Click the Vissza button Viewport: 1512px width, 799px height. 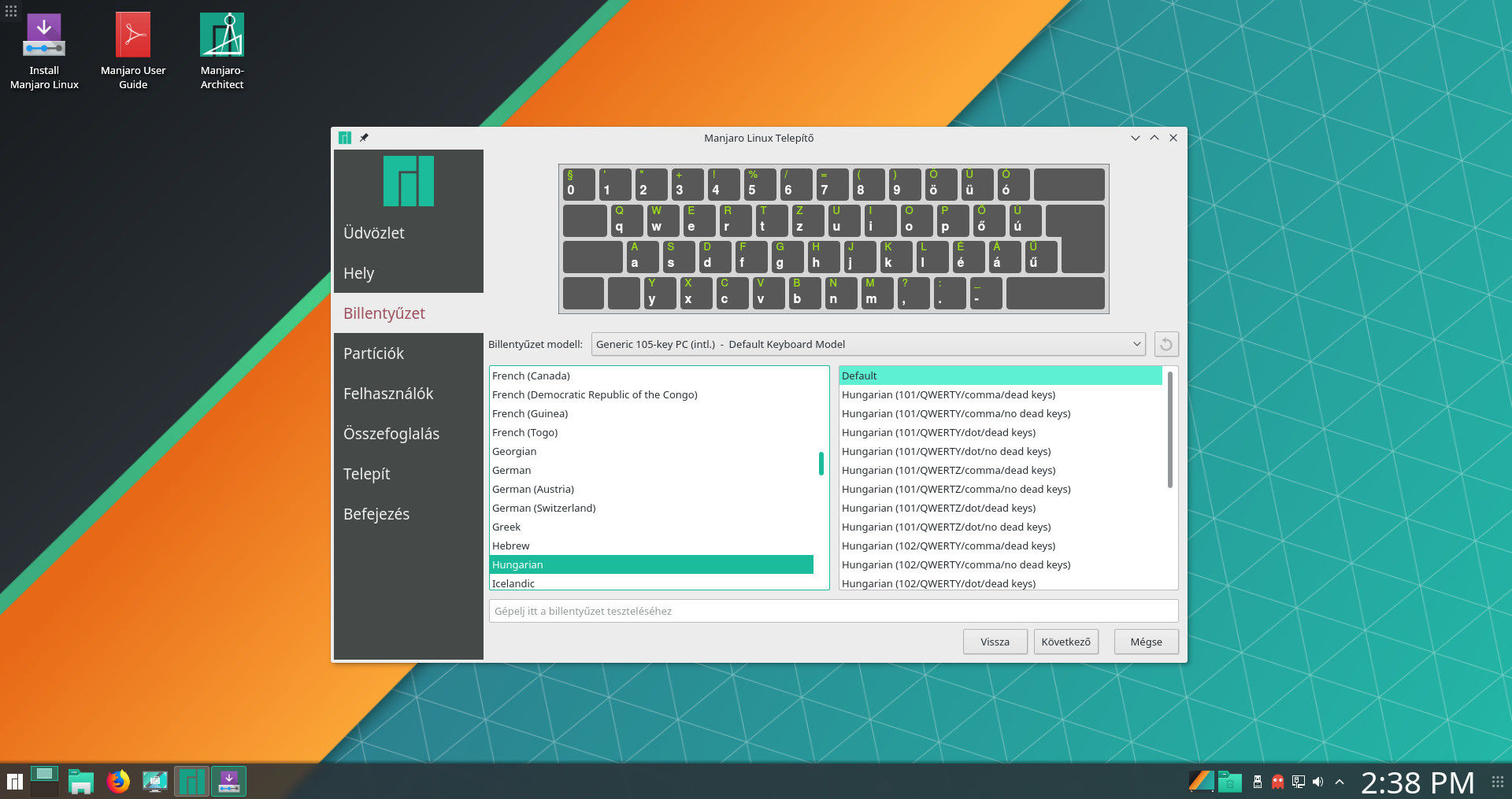click(x=995, y=642)
